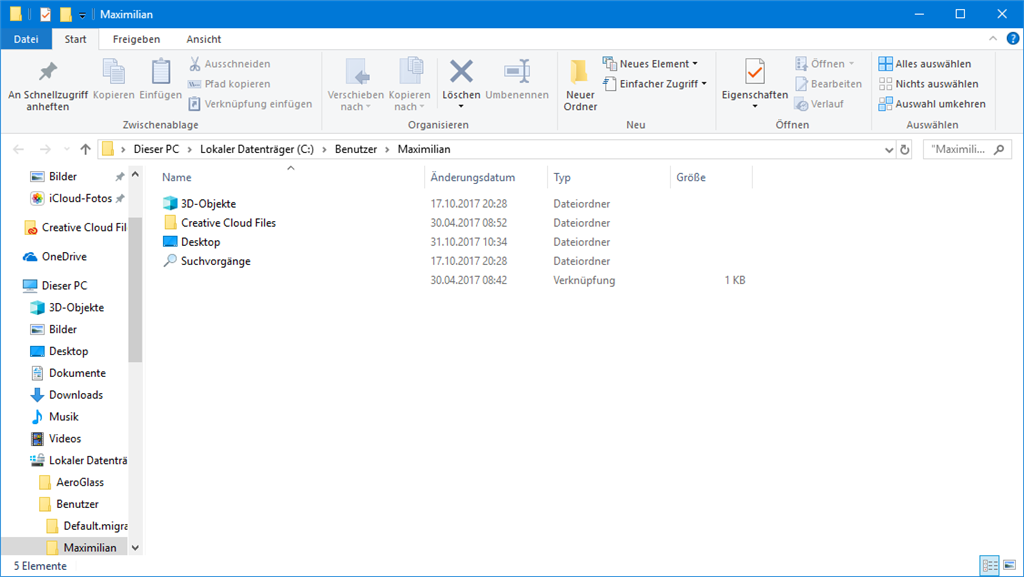Click Alles auswählen
This screenshot has width=1024, height=577.
click(925, 63)
